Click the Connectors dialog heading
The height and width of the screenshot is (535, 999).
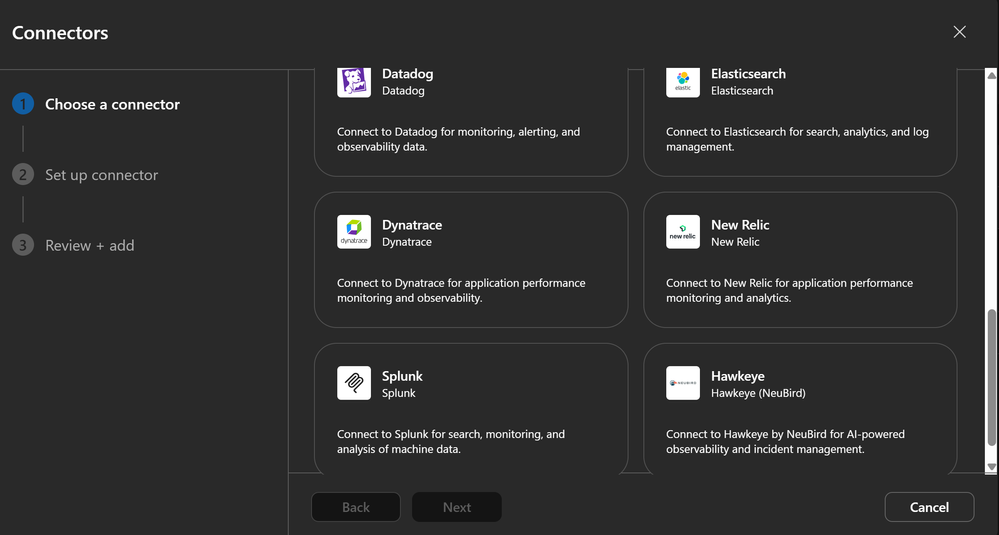(60, 33)
